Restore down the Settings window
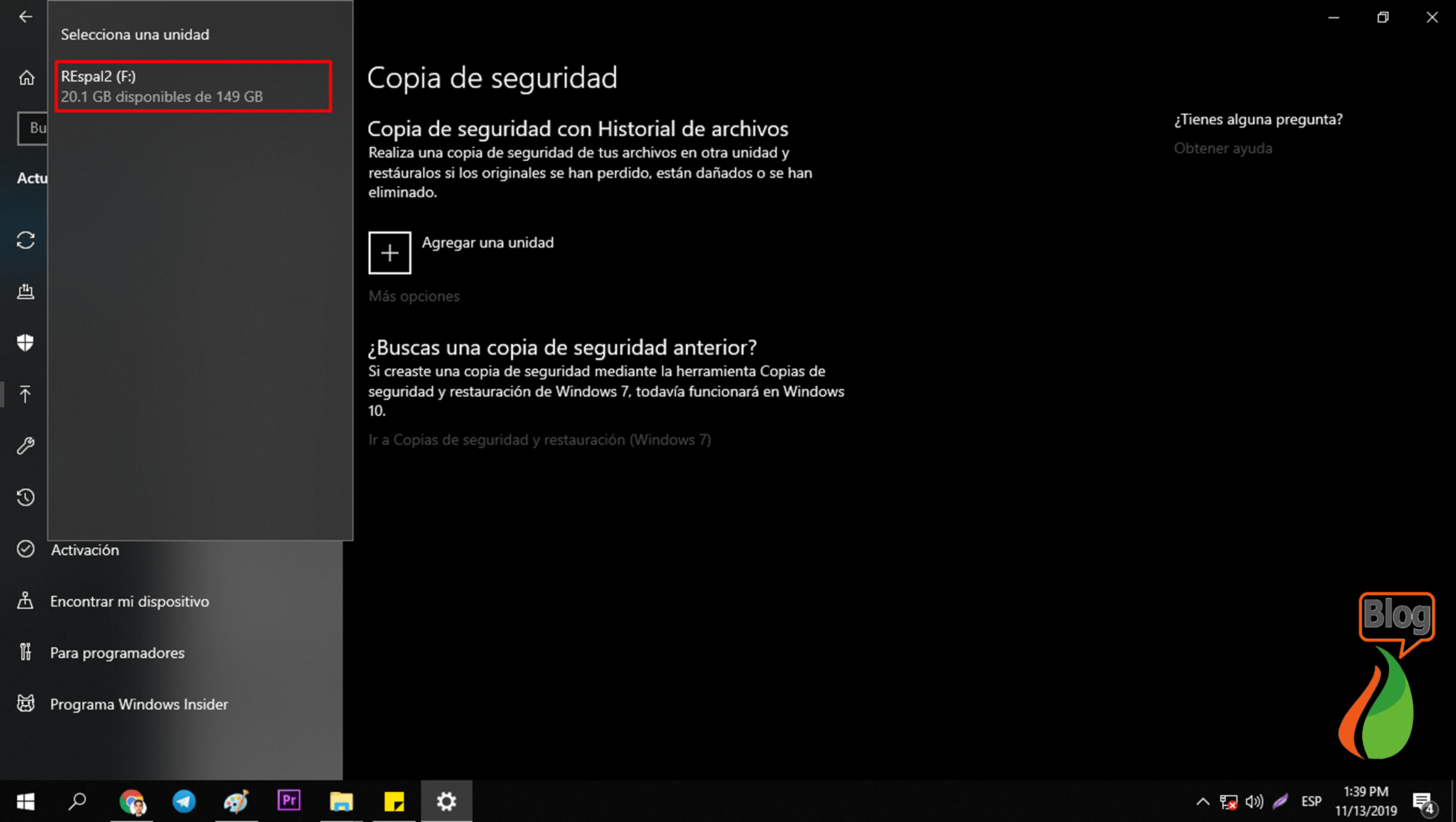This screenshot has height=822, width=1456. (1383, 17)
